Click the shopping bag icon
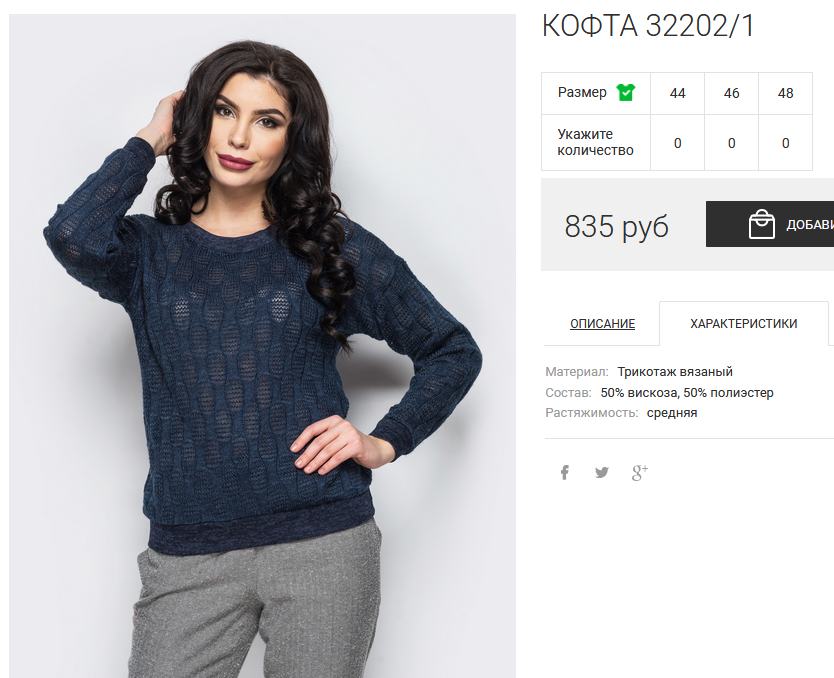834x678 pixels. pos(761,224)
